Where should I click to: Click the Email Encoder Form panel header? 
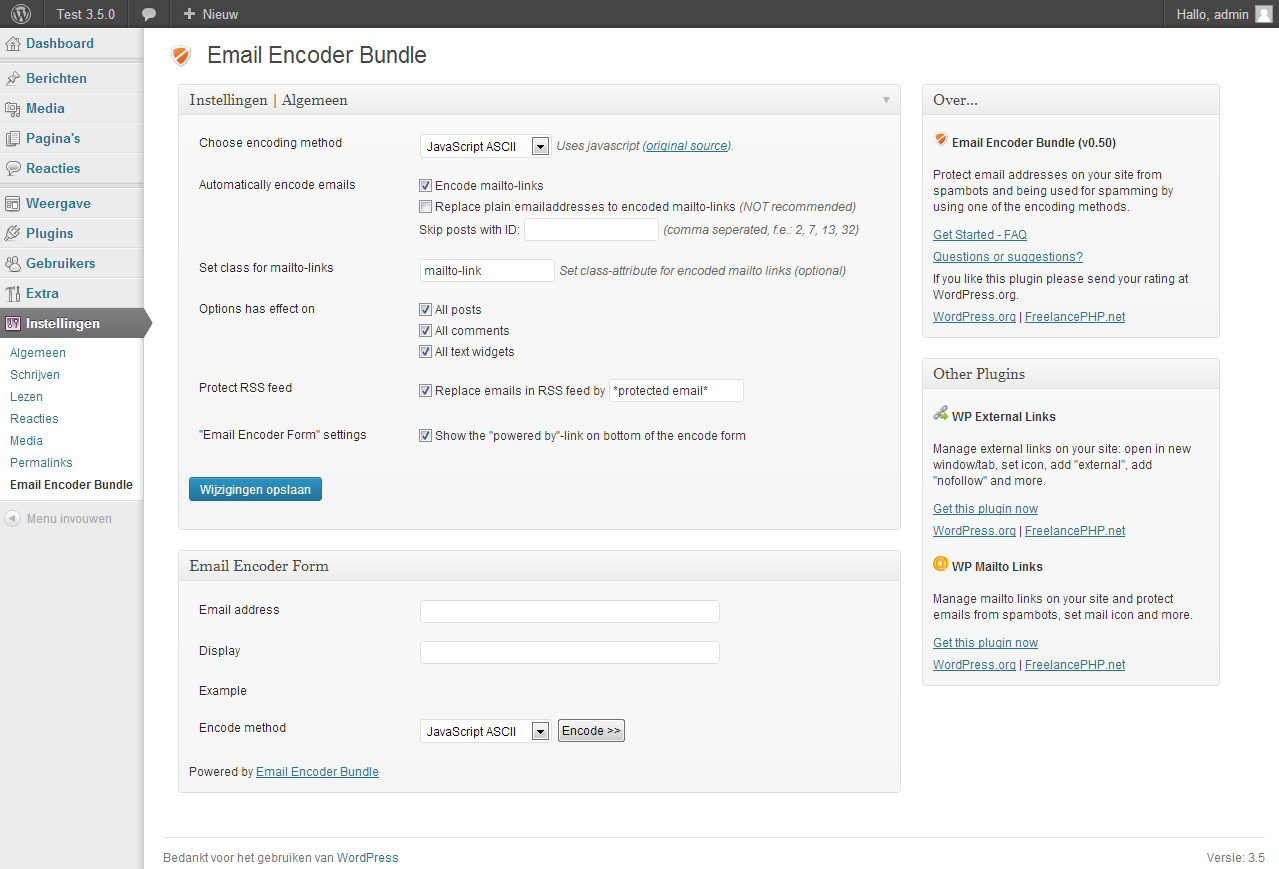tap(539, 566)
